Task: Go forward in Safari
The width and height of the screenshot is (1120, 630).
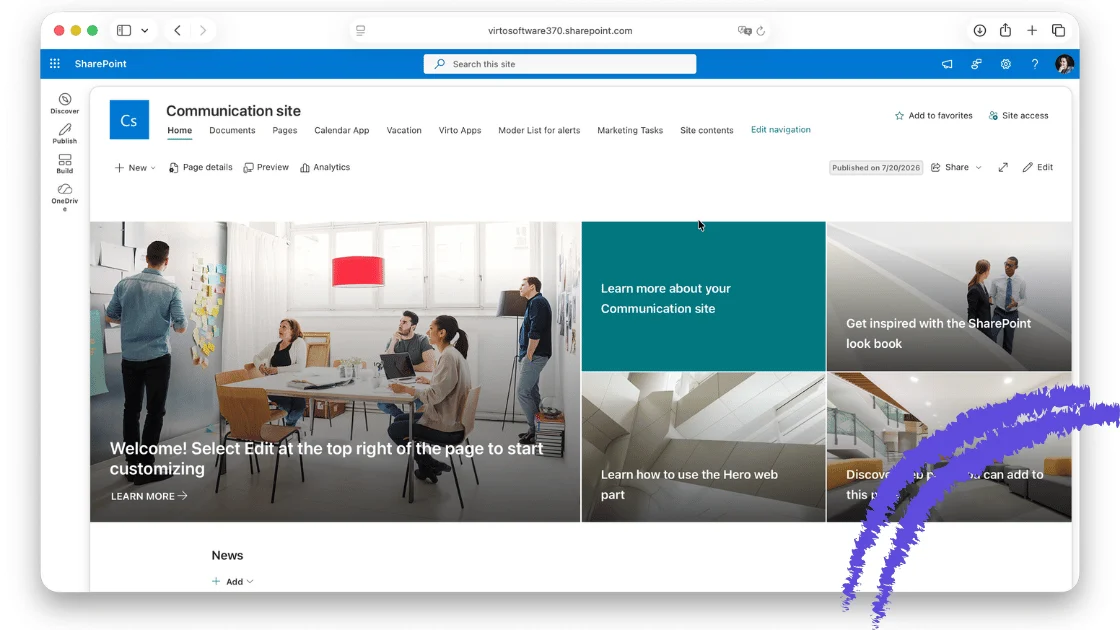Action: tap(203, 31)
